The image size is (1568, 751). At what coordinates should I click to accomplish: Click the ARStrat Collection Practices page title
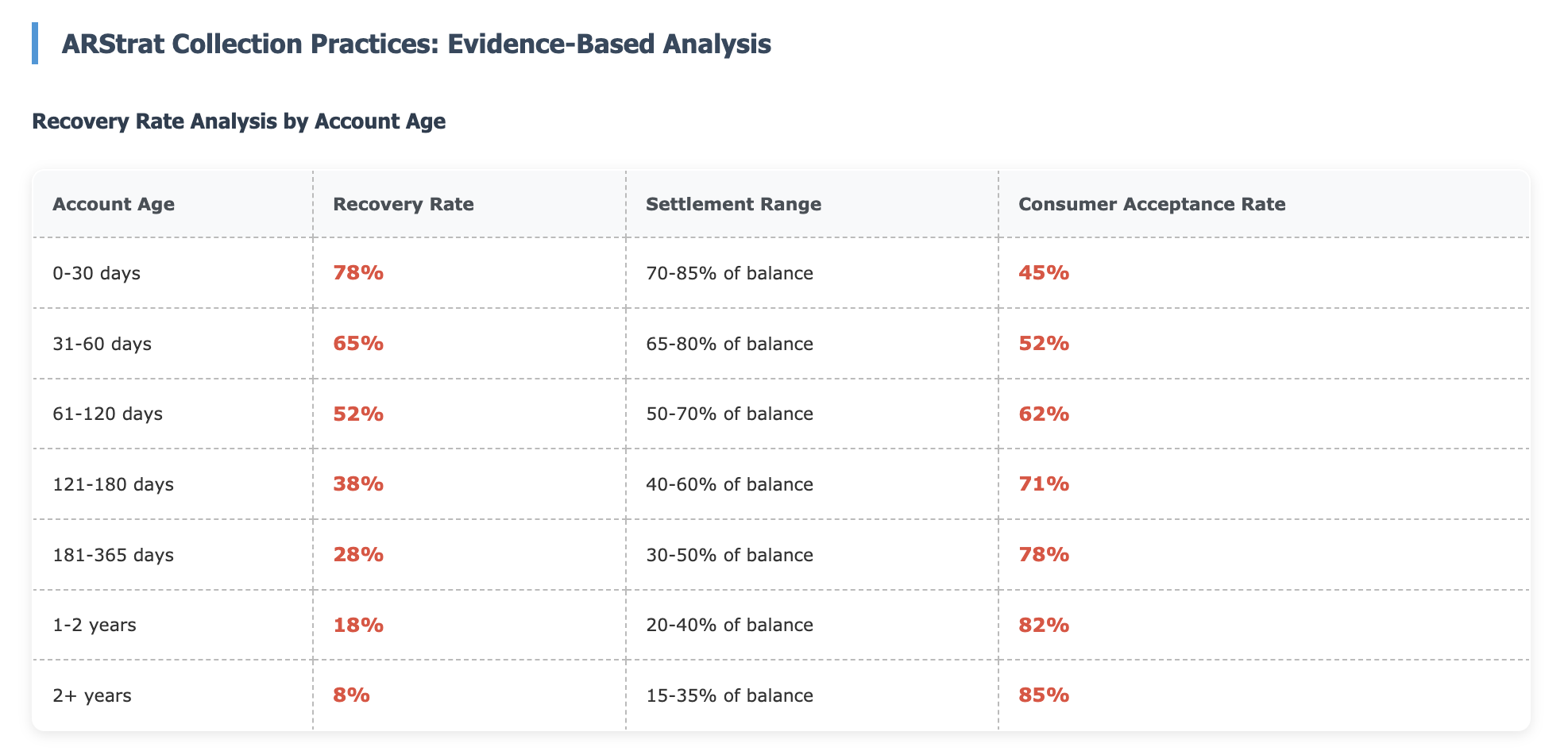(416, 44)
